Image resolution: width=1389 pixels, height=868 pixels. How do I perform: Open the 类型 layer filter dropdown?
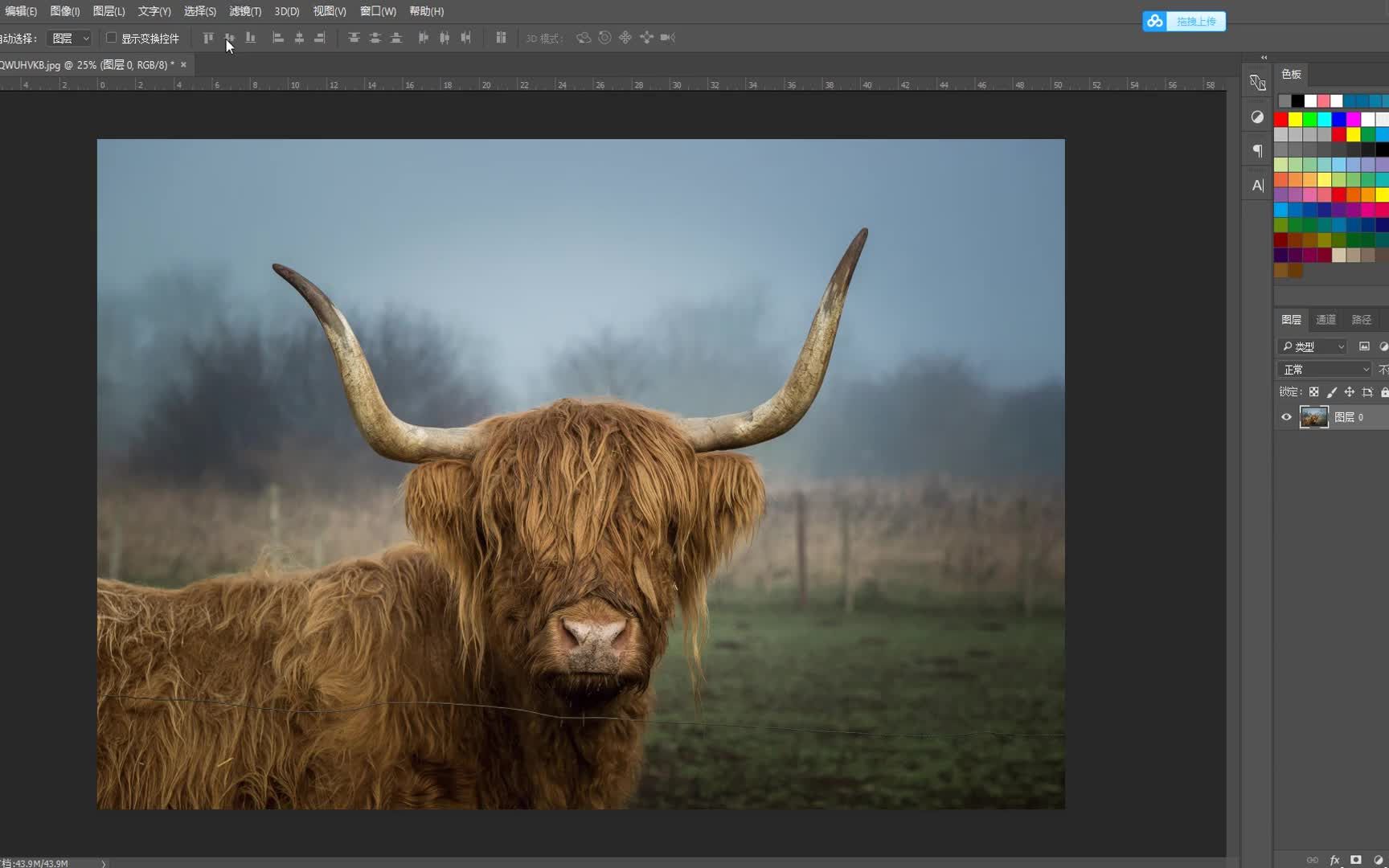click(x=1312, y=346)
